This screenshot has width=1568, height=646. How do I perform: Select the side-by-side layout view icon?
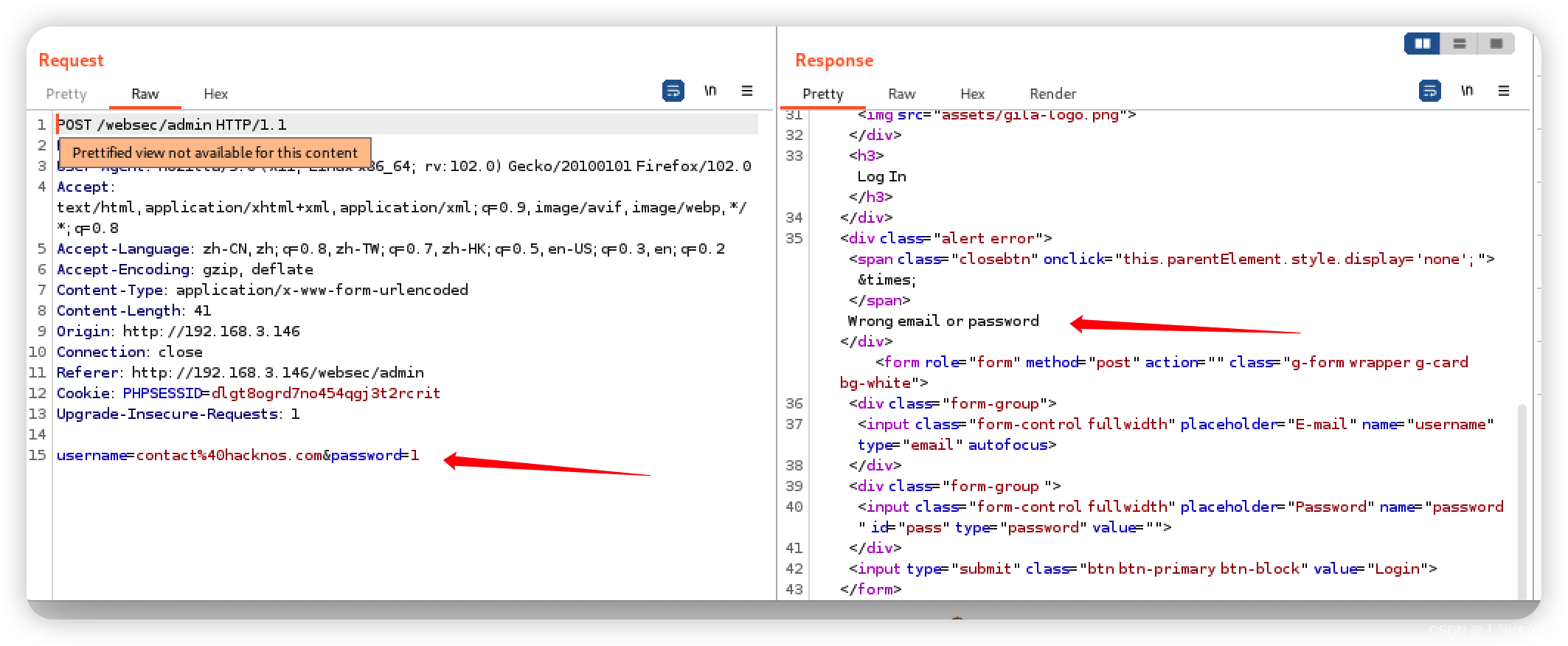pos(1422,44)
